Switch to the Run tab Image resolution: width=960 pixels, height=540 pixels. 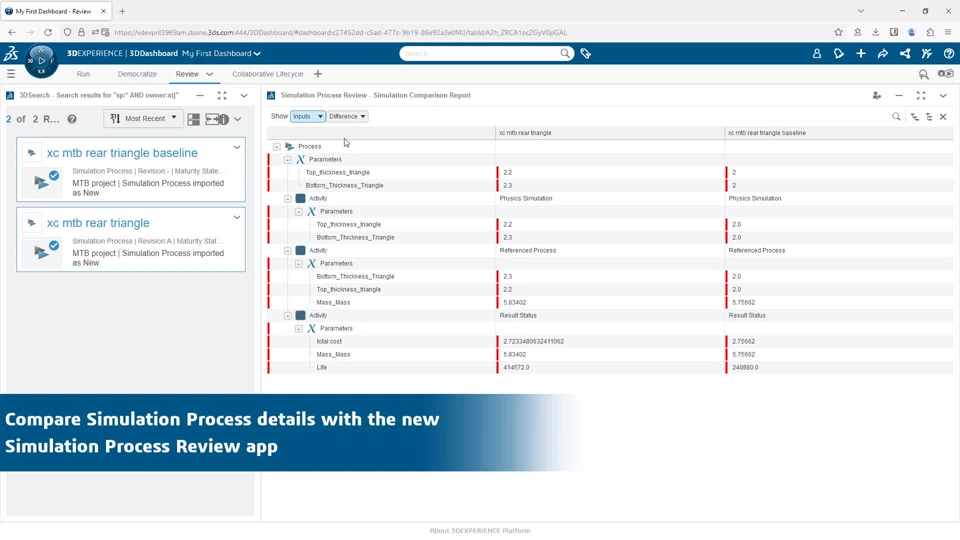(x=83, y=74)
